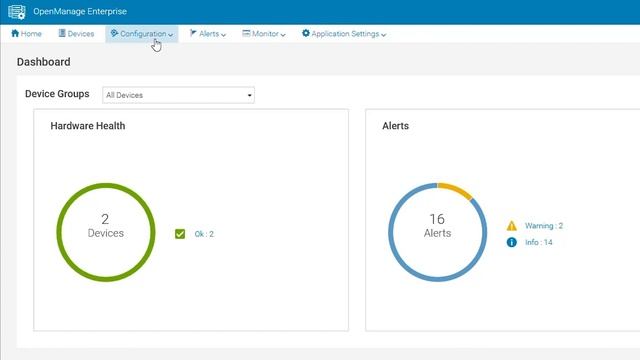Image resolution: width=640 pixels, height=360 pixels.
Task: Click the yellow Warning triangle icon
Action: [x=511, y=226]
